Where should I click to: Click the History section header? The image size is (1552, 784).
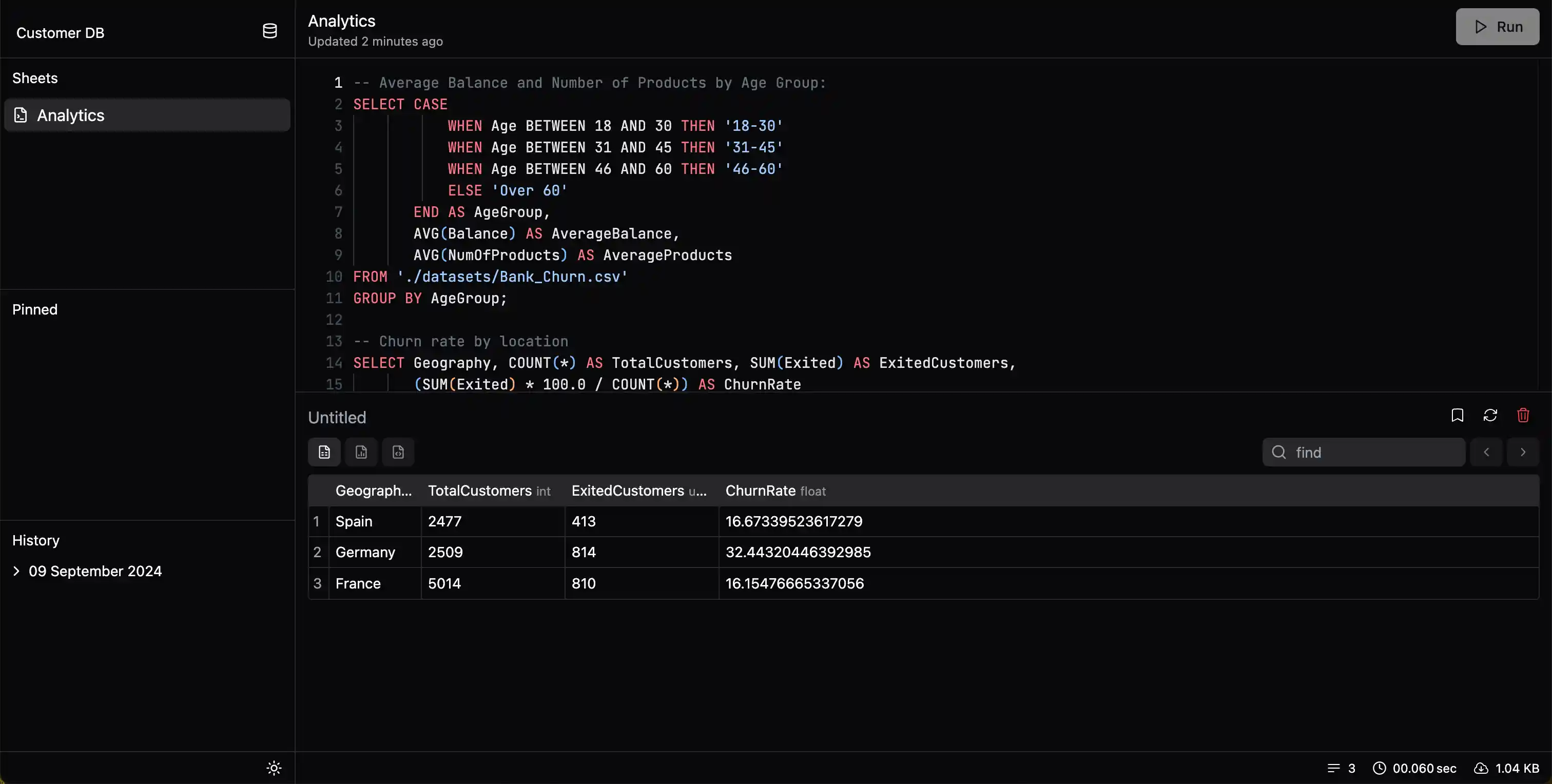tap(36, 540)
